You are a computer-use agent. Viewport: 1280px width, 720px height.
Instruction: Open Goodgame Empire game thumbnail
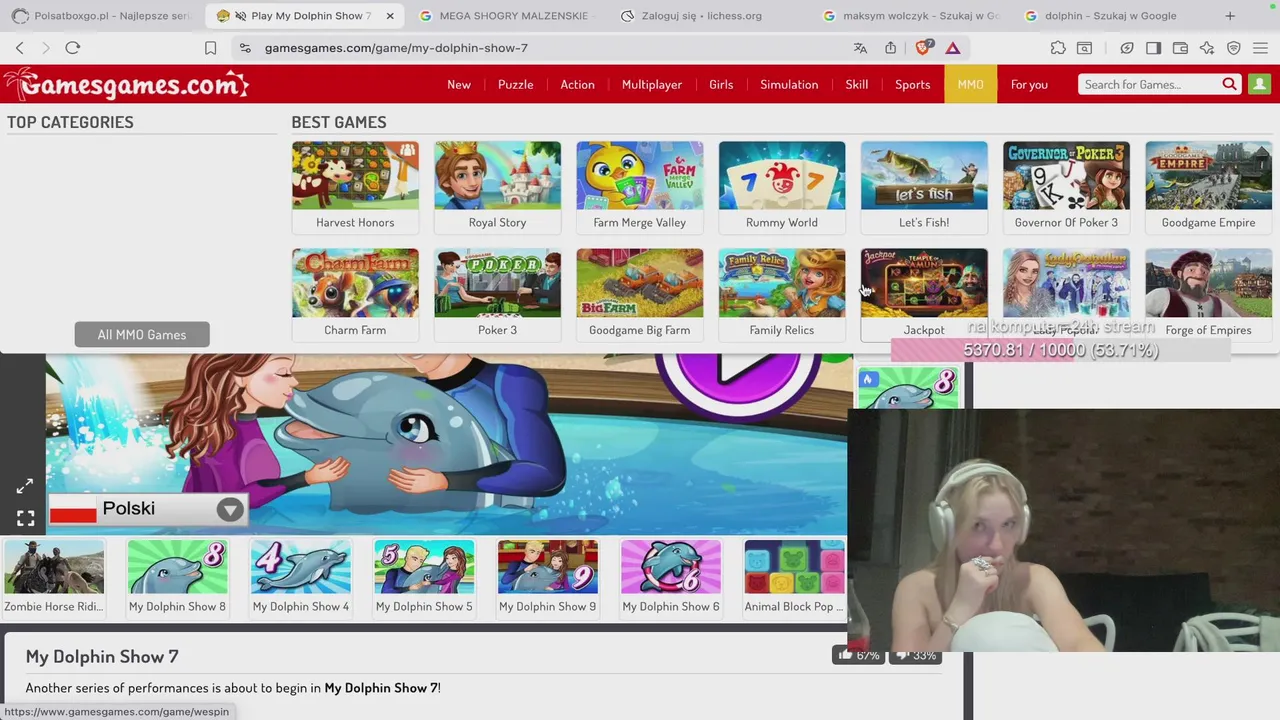(x=1208, y=187)
